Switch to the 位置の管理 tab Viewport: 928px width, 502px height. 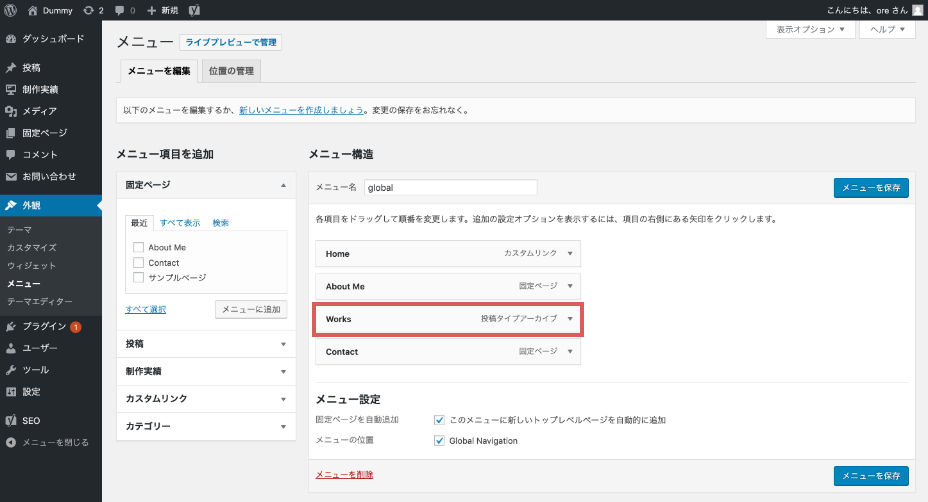click(x=231, y=71)
